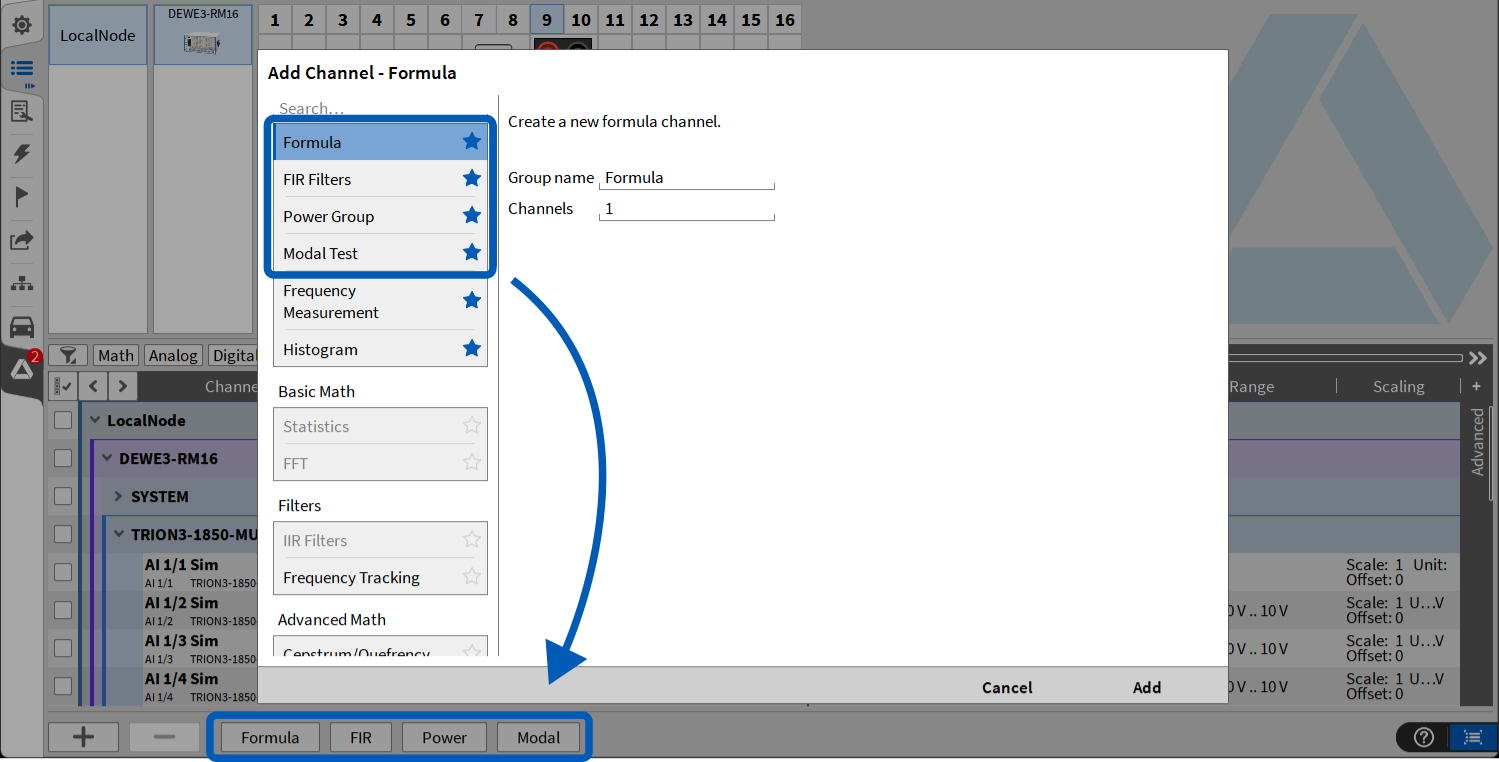Image resolution: width=1499 pixels, height=762 pixels.
Task: Select FIR Filters in the list
Action: [x=381, y=179]
